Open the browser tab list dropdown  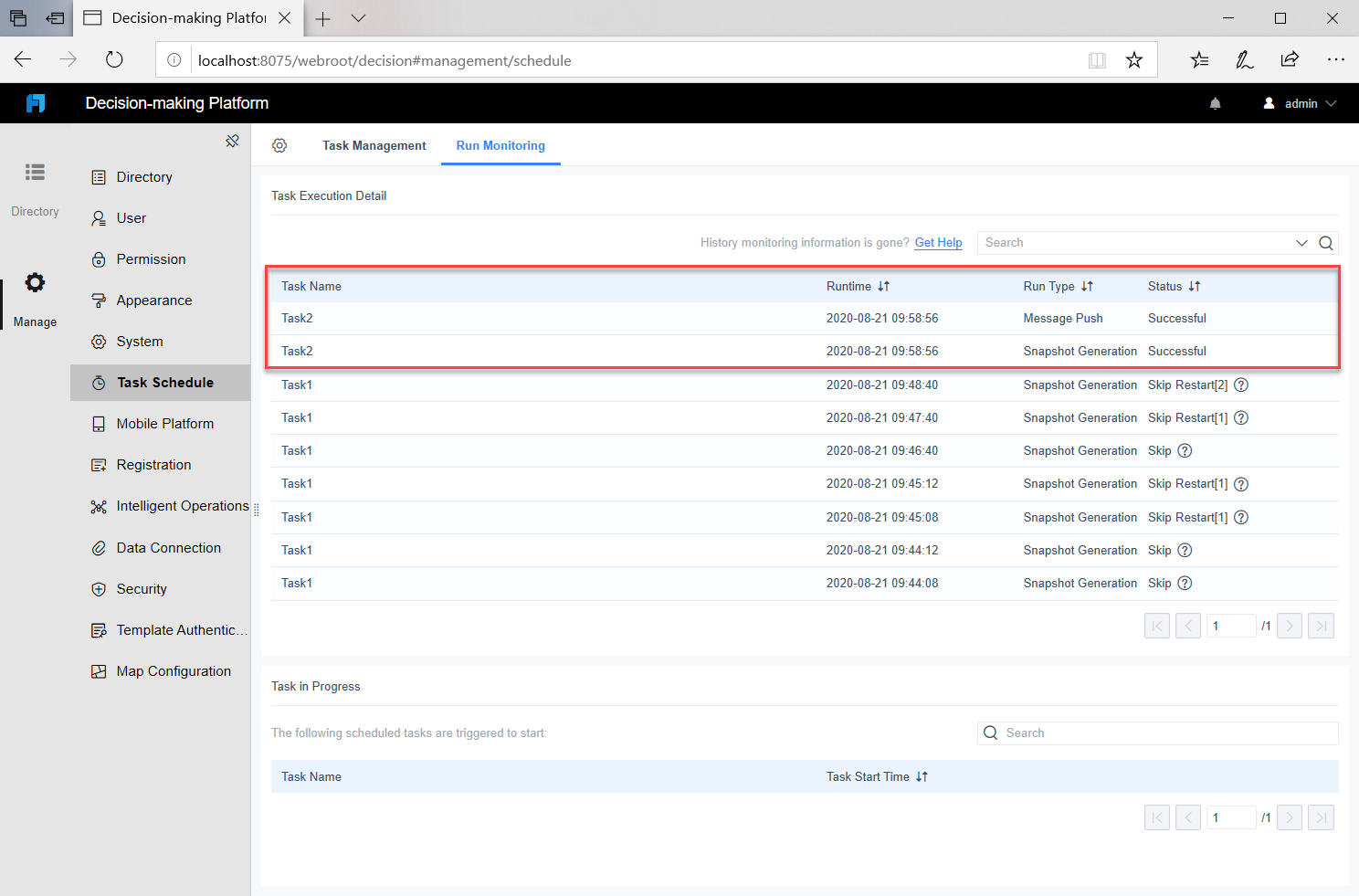(358, 18)
